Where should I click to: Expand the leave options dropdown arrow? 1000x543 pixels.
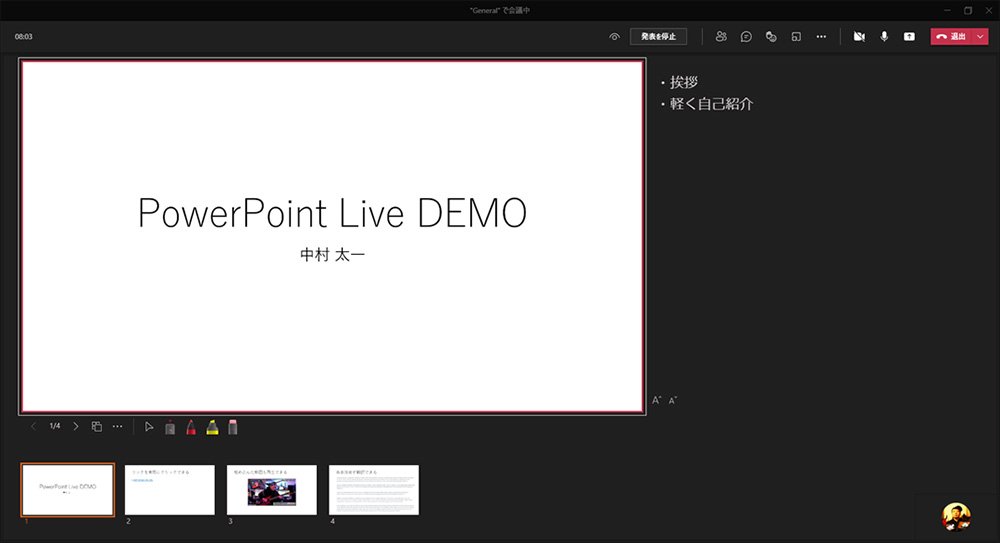click(980, 36)
